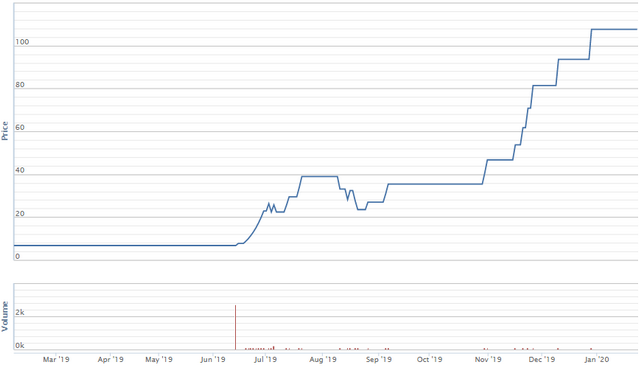Click the price step at 80 in December
Viewport: 639px width, 368px height.
(x=544, y=86)
